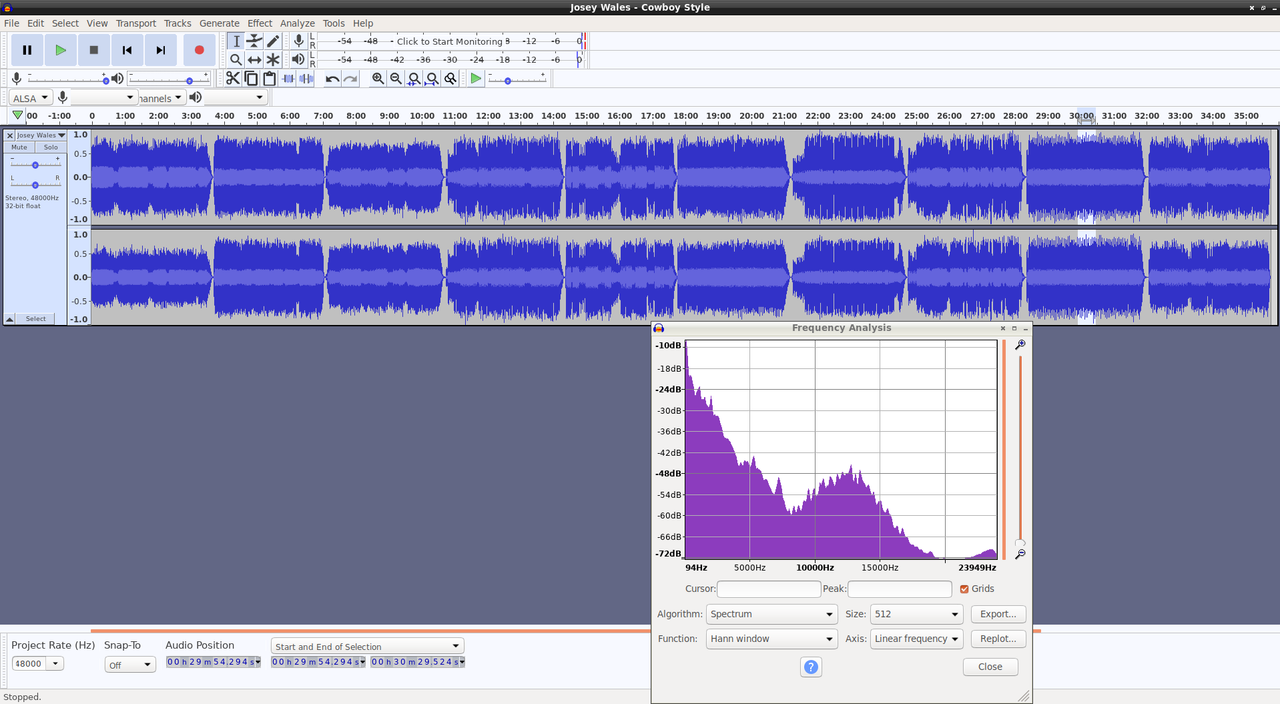Click the Fit Selection zoom icon
Viewport: 1280px width, 704px height.
click(x=414, y=78)
